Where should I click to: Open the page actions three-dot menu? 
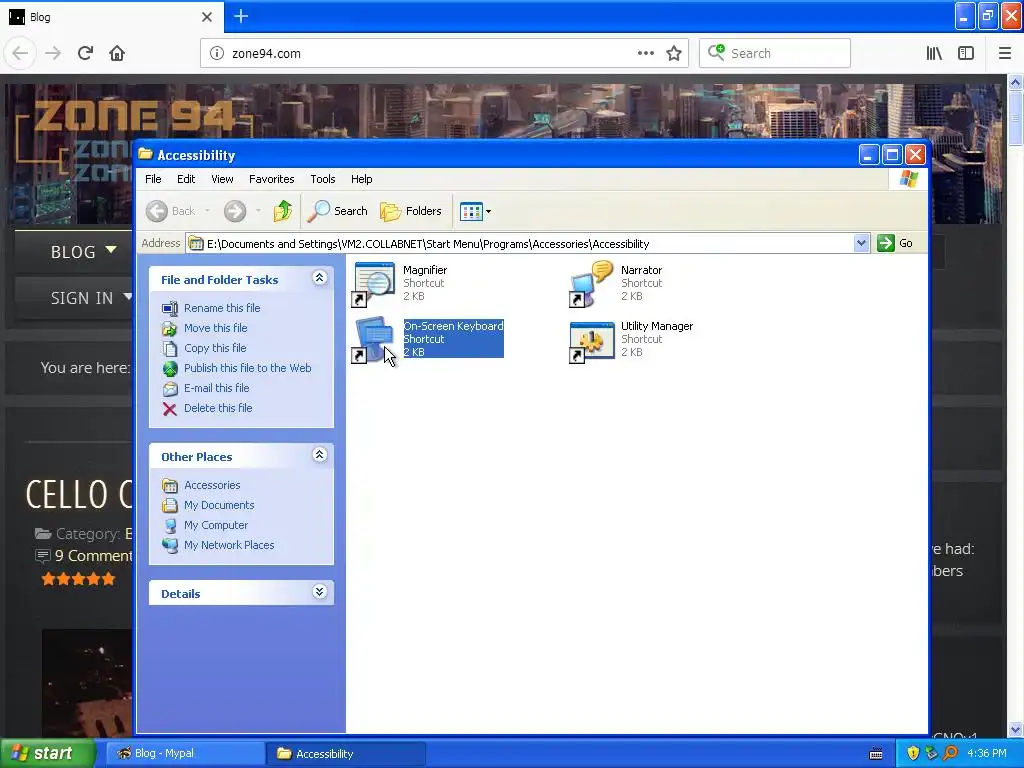tap(645, 53)
